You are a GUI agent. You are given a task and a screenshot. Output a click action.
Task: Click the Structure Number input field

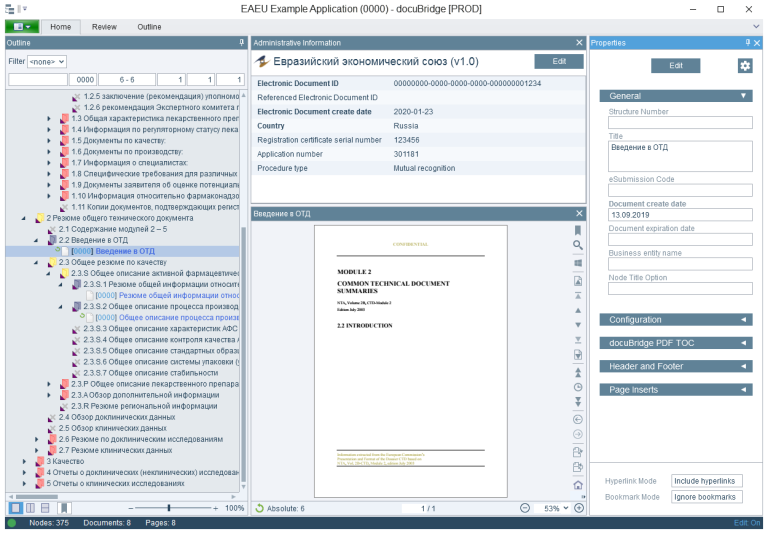pyautogui.click(x=680, y=122)
